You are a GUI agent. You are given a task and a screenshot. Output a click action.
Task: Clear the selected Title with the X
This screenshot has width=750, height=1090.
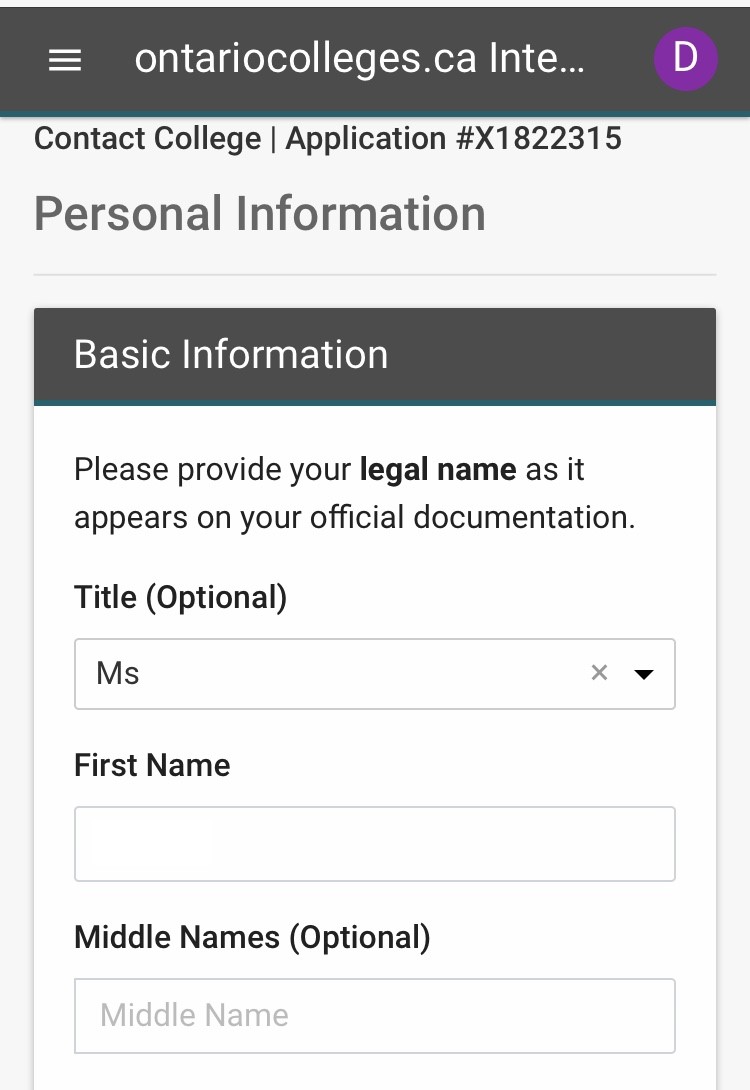[599, 673]
